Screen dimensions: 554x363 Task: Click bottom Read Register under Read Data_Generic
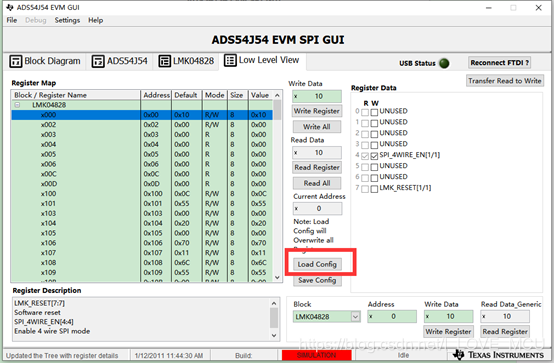pos(505,332)
